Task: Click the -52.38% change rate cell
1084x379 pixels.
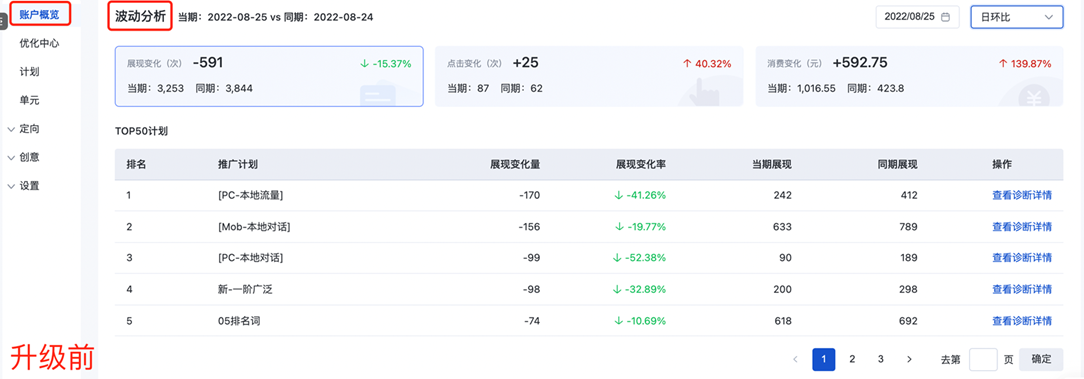Action: coord(639,257)
